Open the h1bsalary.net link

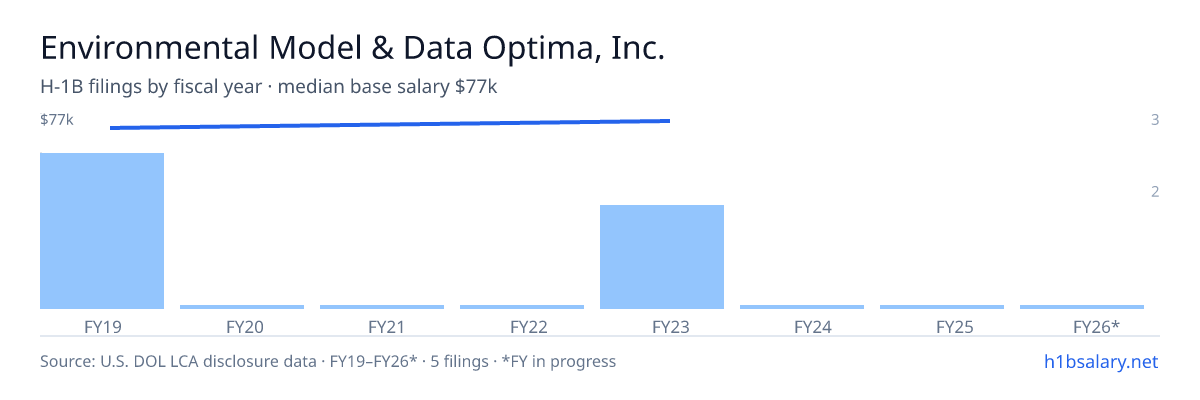point(1100,361)
